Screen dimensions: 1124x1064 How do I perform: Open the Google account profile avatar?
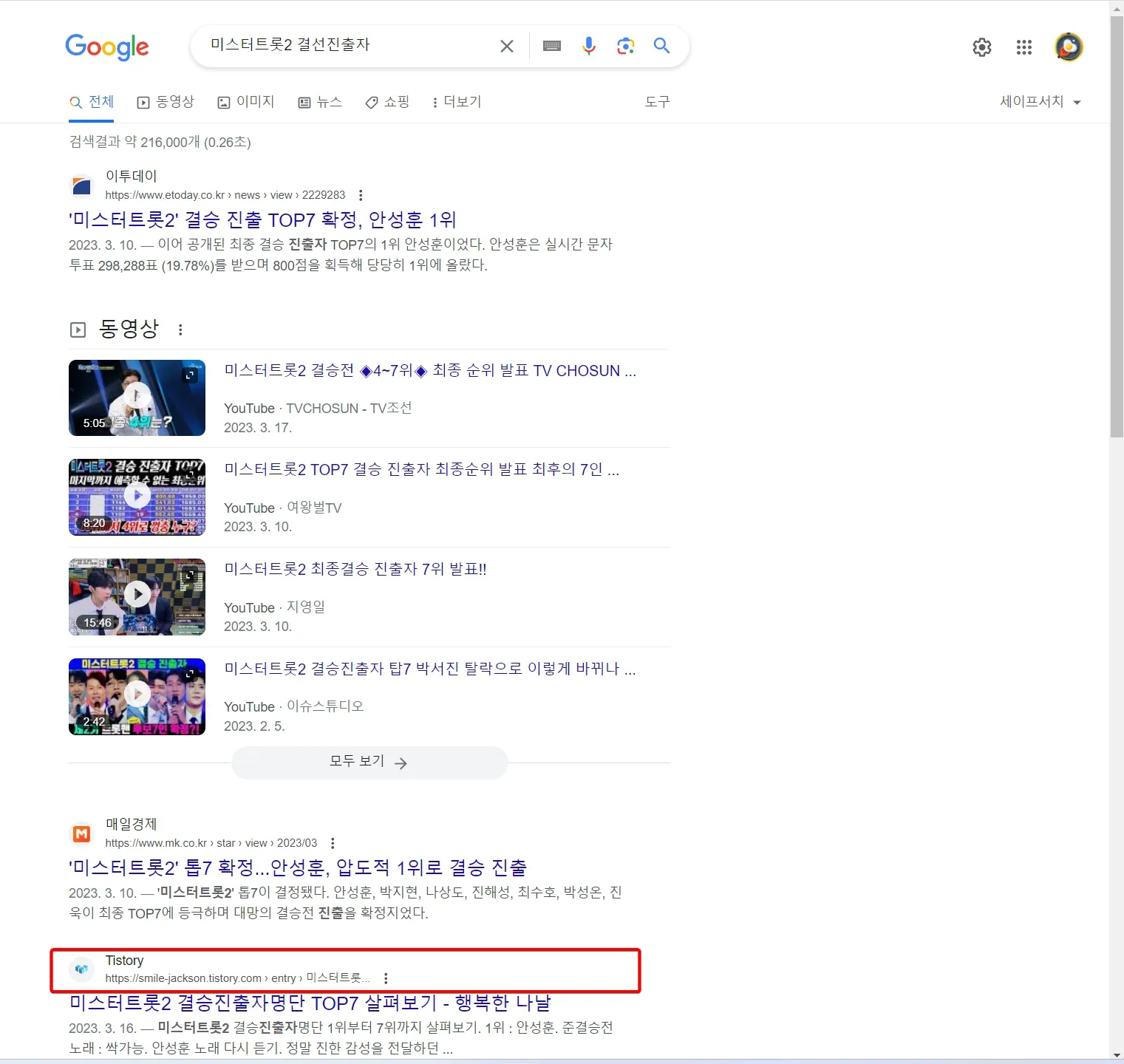[x=1069, y=47]
